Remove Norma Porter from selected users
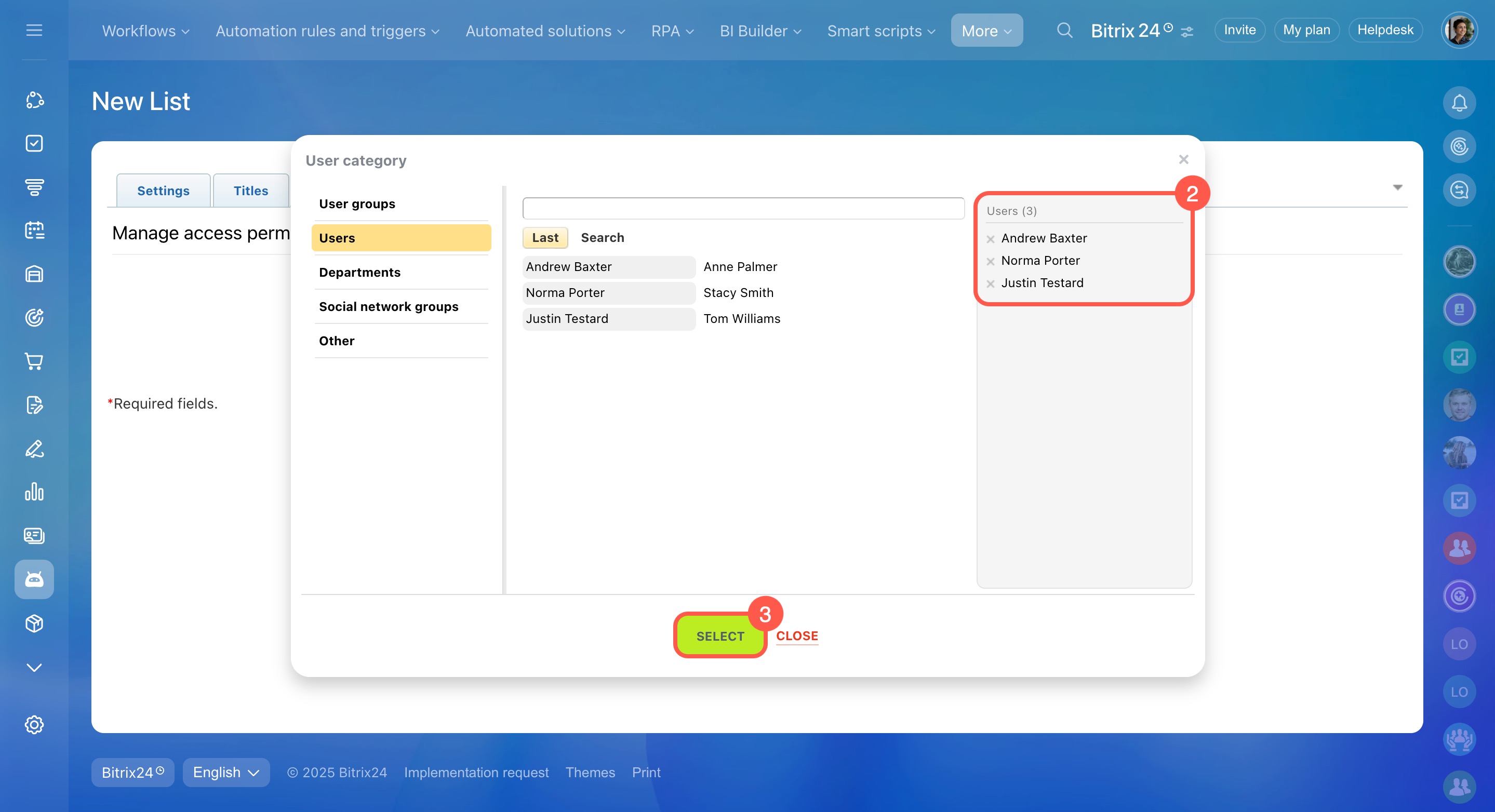 click(991, 261)
